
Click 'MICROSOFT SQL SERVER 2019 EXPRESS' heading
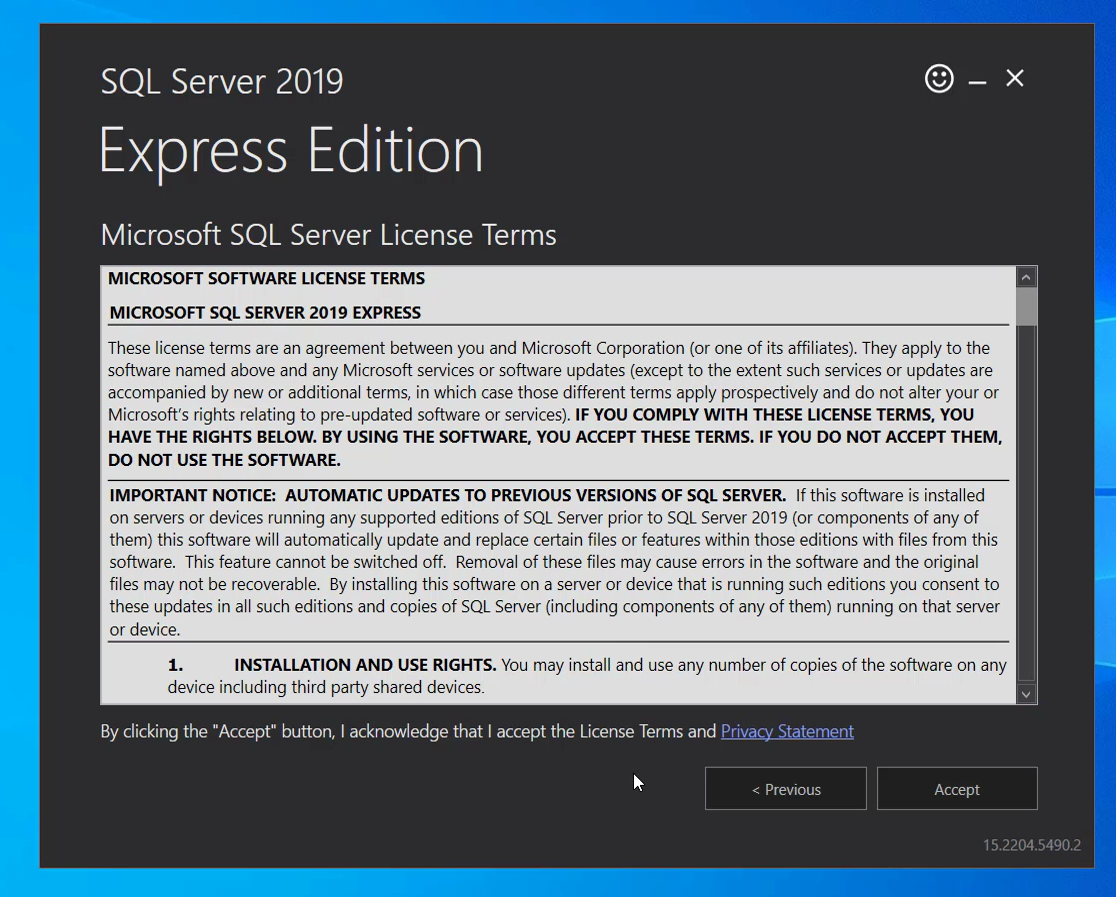click(265, 313)
